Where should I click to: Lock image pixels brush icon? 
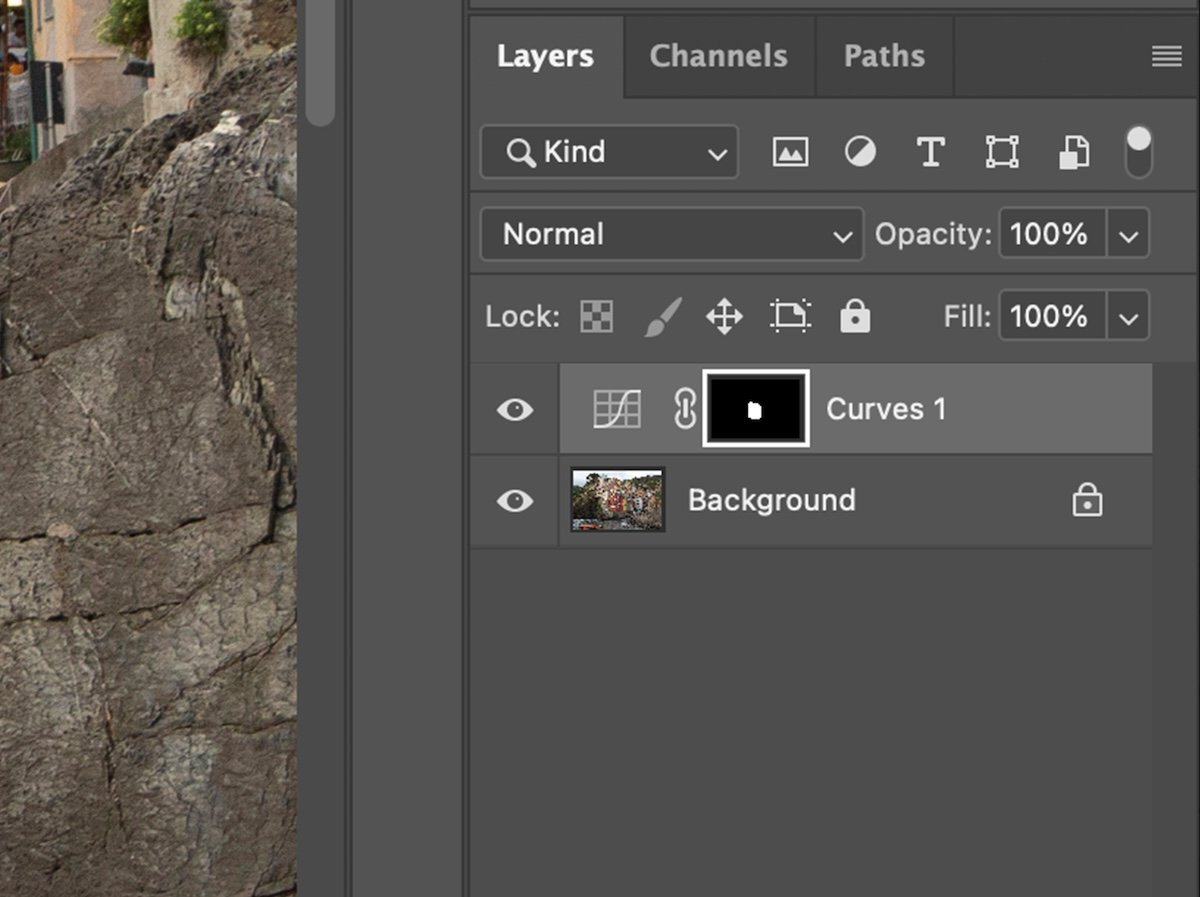click(661, 317)
